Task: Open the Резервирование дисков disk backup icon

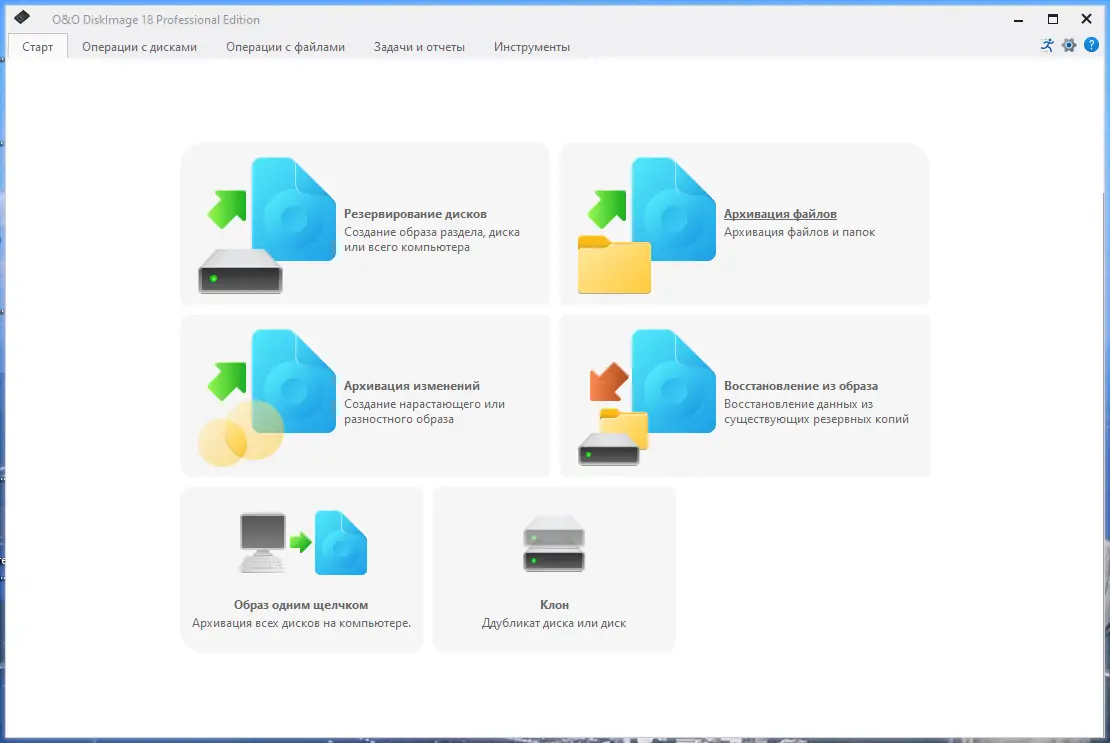Action: click(x=268, y=225)
